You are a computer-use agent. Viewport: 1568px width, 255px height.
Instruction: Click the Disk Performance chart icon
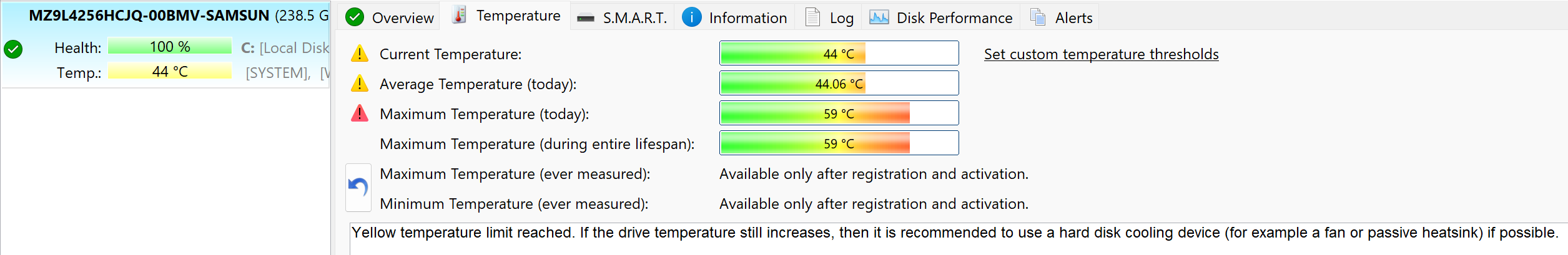pyautogui.click(x=879, y=17)
